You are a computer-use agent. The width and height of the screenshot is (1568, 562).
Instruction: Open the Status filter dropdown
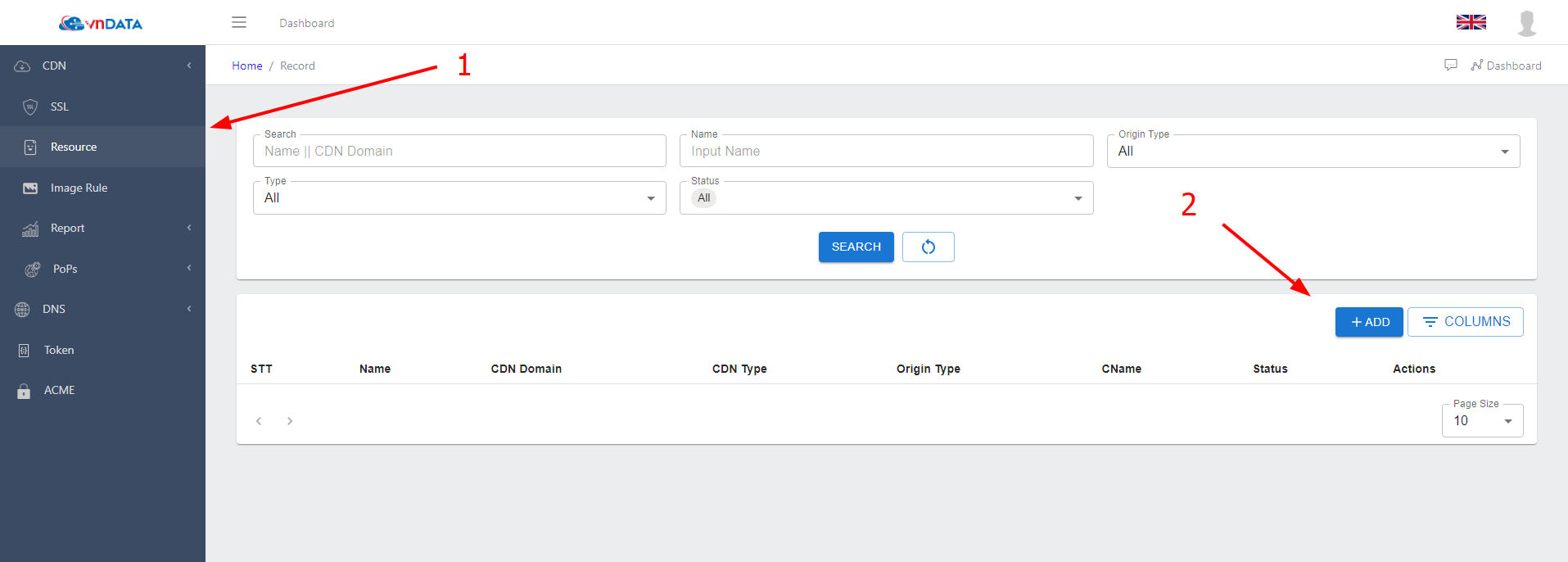point(886,198)
